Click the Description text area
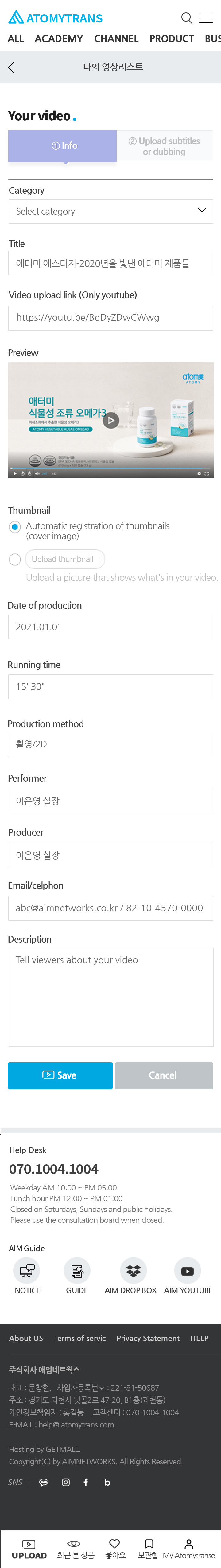Screen dimensions: 221x1568 (x=110, y=996)
